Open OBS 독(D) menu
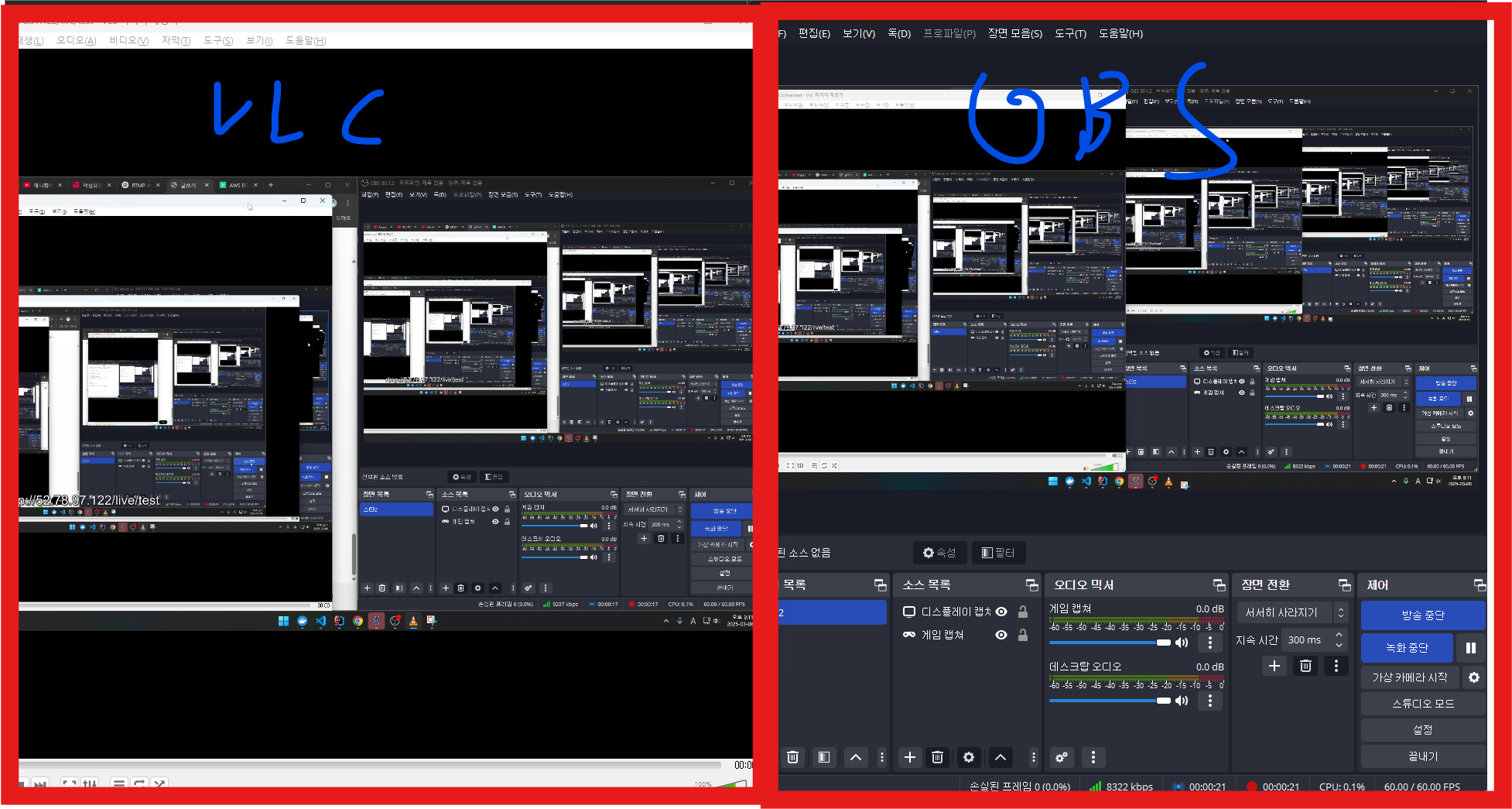 point(899,33)
